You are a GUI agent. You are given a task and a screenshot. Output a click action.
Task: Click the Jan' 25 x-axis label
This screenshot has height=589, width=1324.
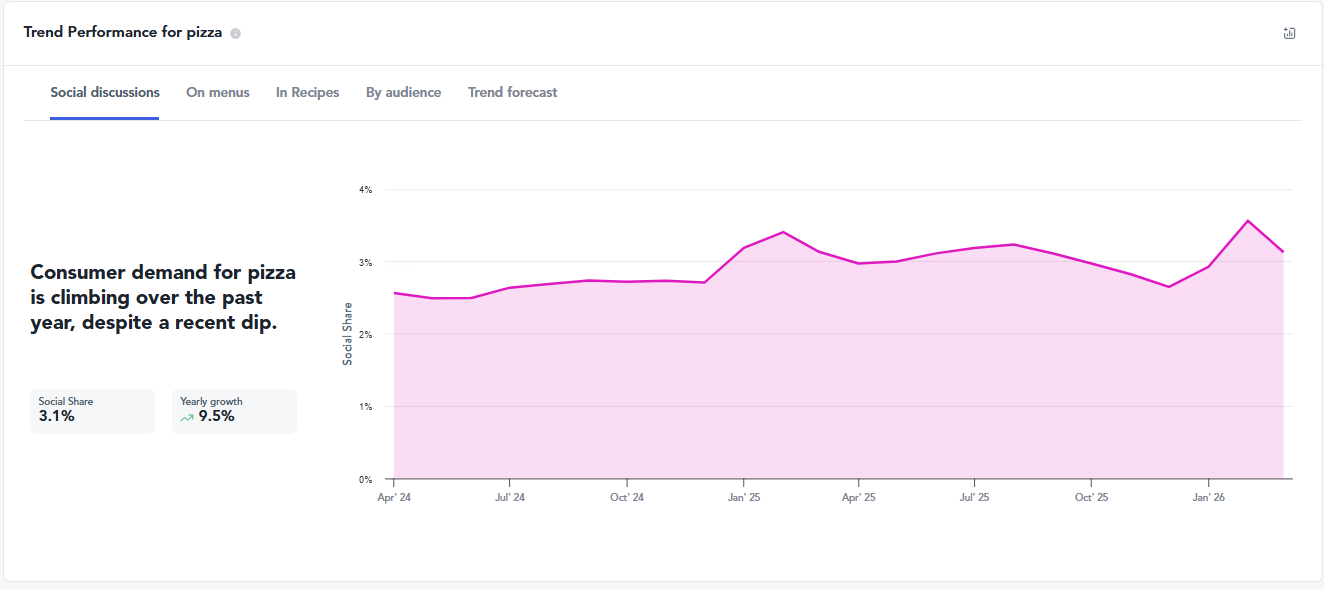coord(743,497)
